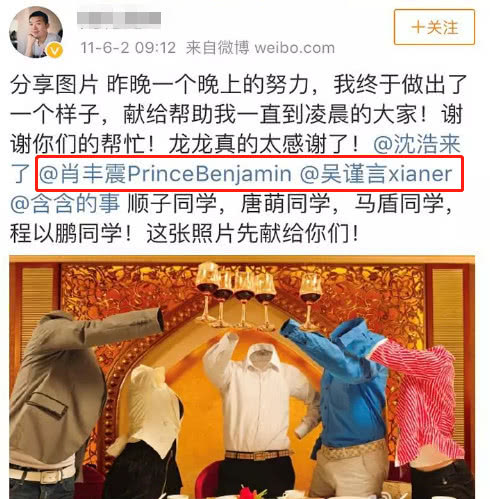Click the text 程以鹏同学 in post
490x499 pixels.
click(x=66, y=233)
